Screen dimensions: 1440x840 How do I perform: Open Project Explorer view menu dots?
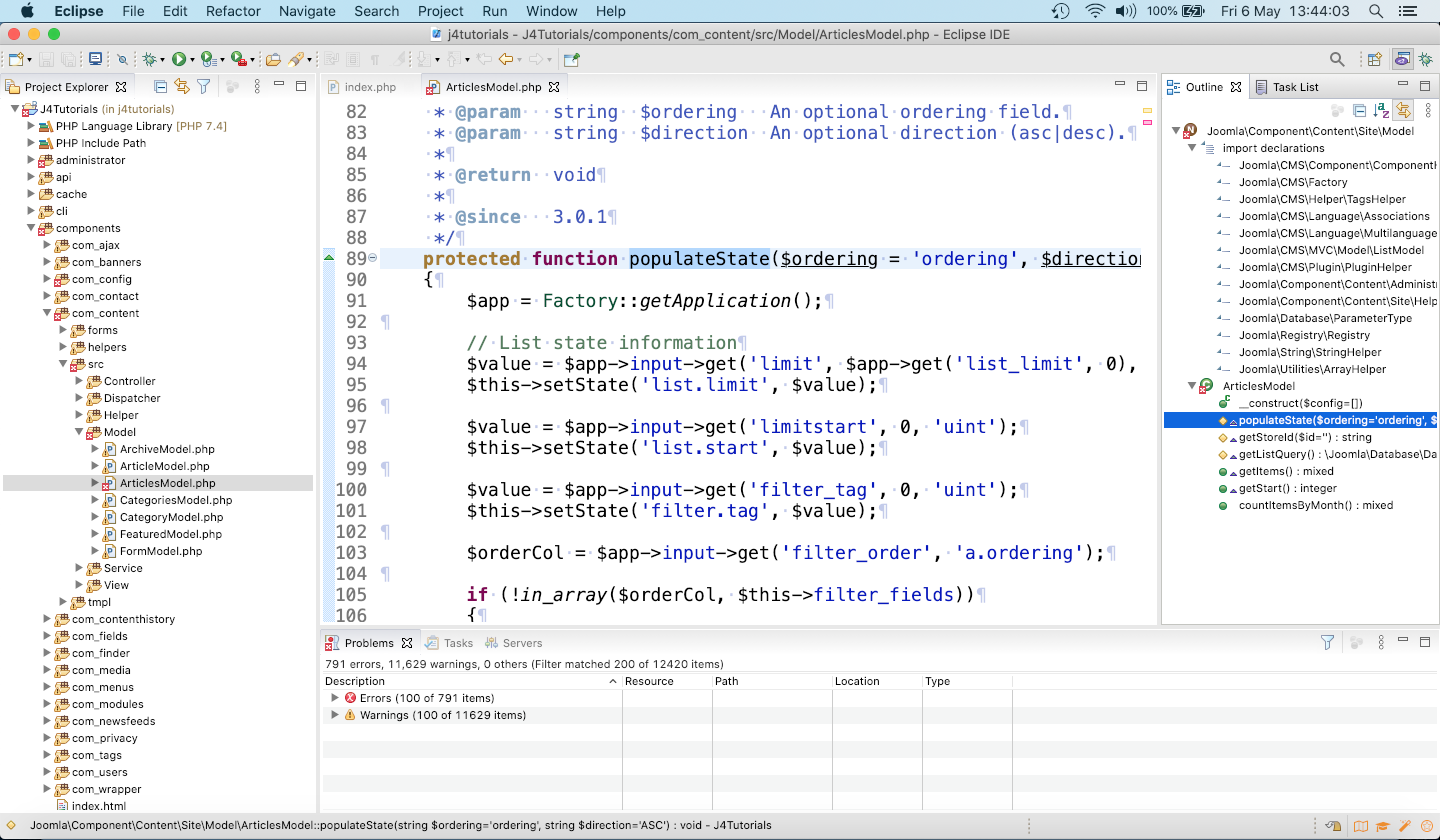click(257, 87)
